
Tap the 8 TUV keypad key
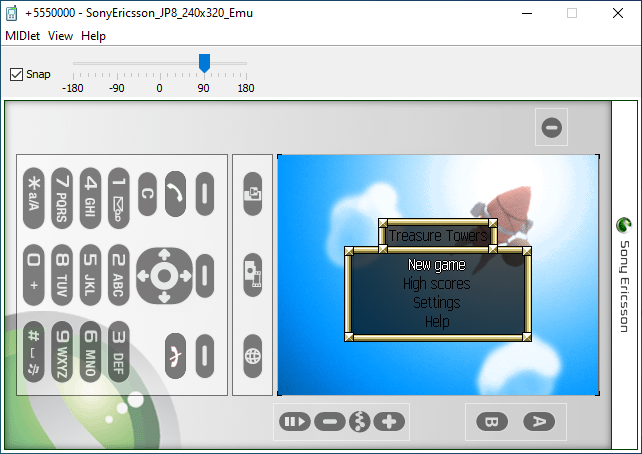pyautogui.click(x=62, y=275)
